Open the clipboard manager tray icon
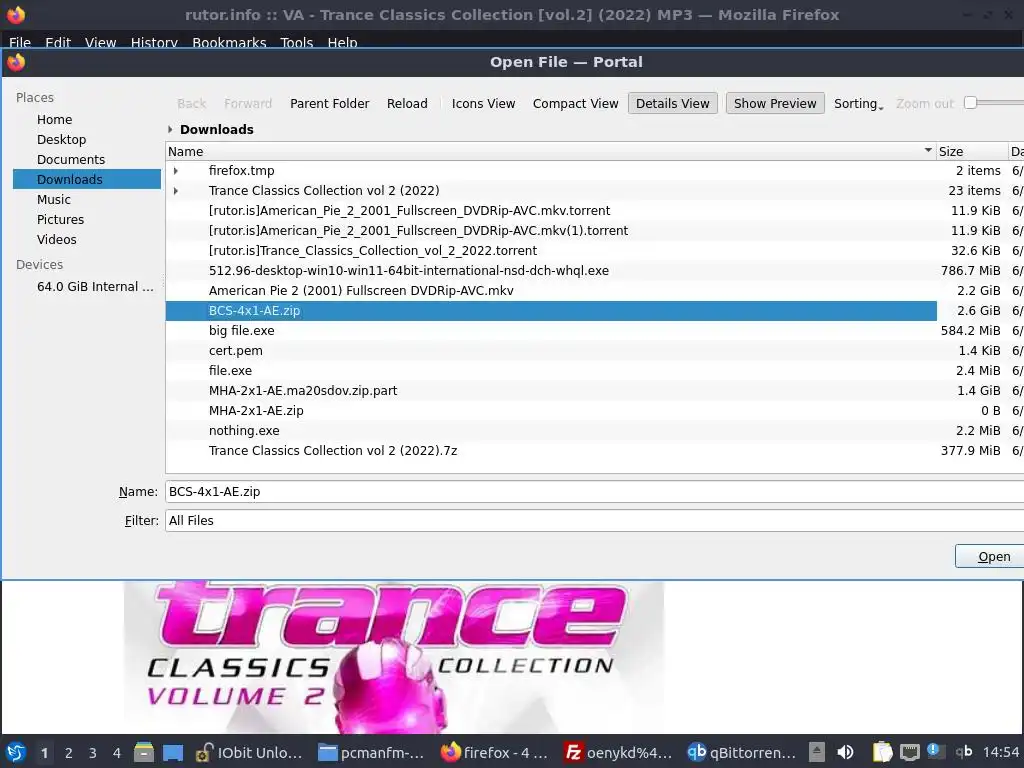Viewport: 1024px width, 768px height. click(x=882, y=752)
